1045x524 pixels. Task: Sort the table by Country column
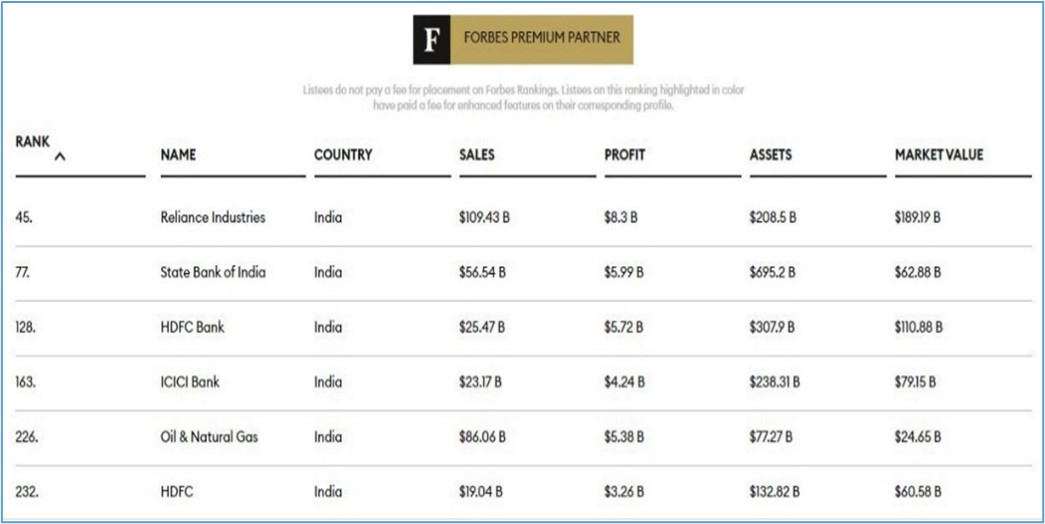(343, 155)
